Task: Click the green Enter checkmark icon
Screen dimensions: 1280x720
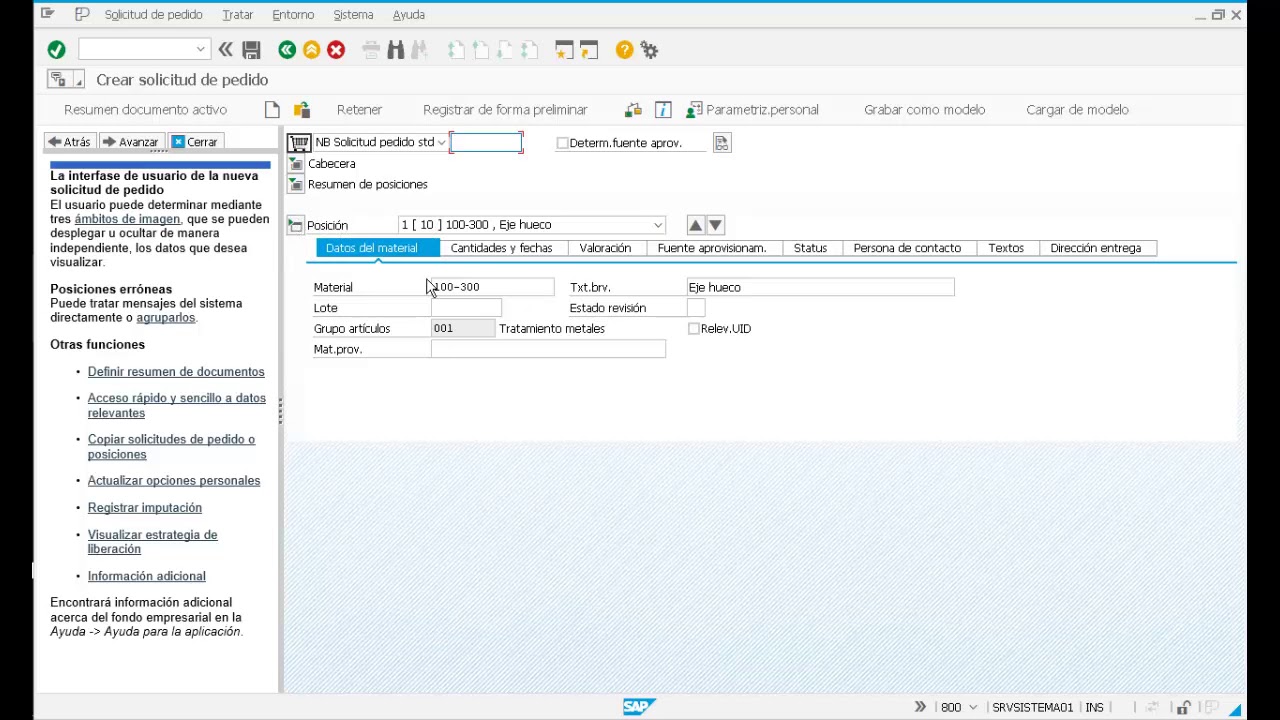Action: [56, 50]
